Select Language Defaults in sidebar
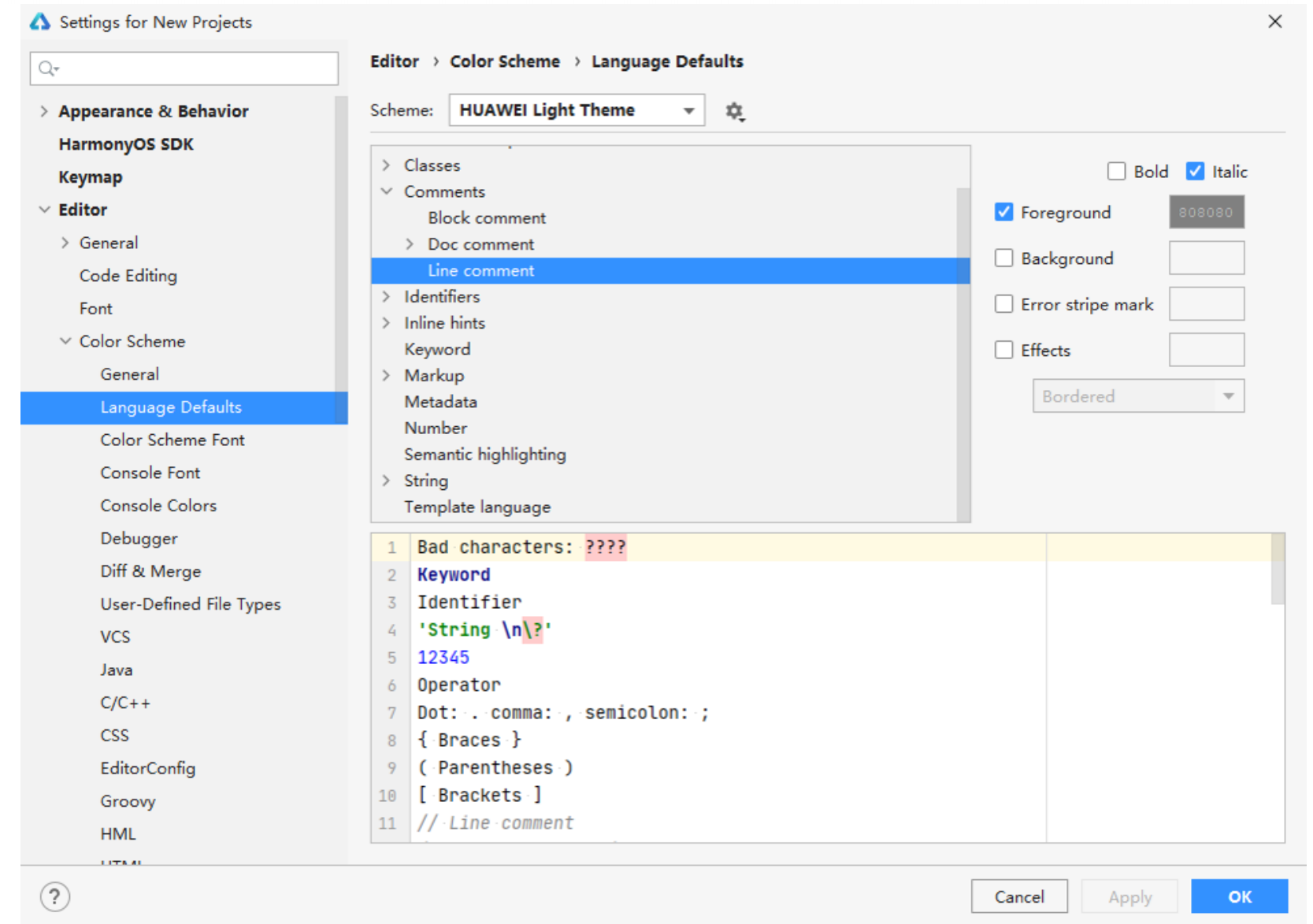The height and width of the screenshot is (924, 1313). point(184,407)
